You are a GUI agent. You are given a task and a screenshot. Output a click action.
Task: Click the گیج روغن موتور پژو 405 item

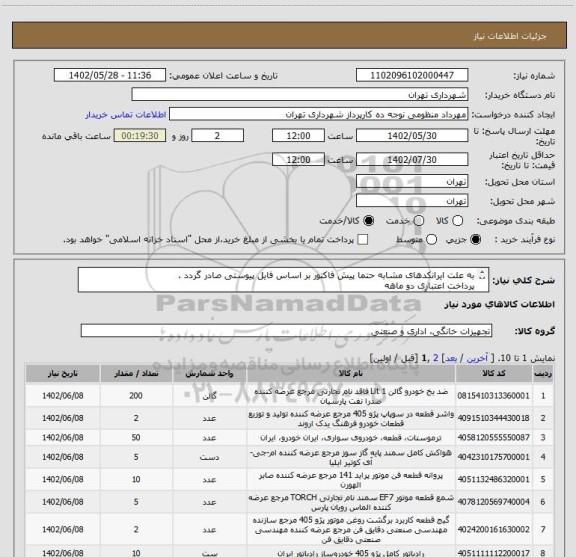point(351,530)
